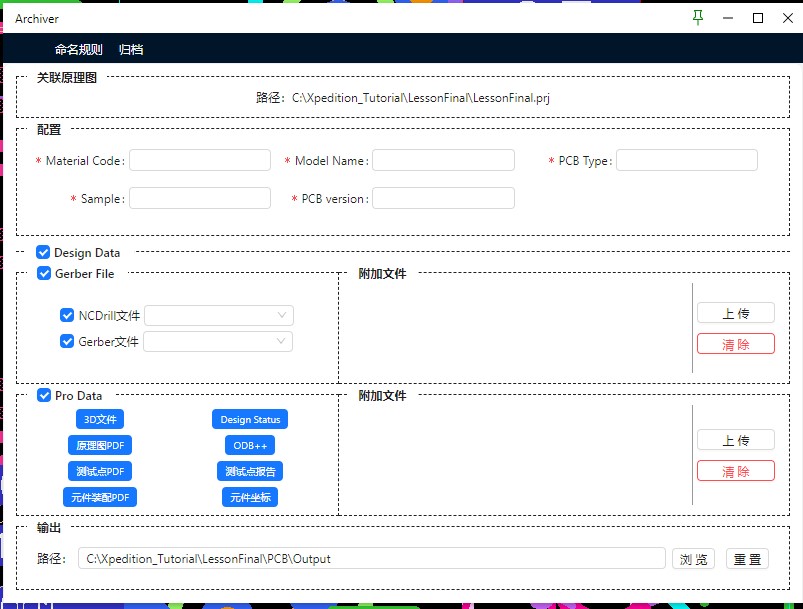Click the 元件装配PDF button
803x609 pixels.
99,497
